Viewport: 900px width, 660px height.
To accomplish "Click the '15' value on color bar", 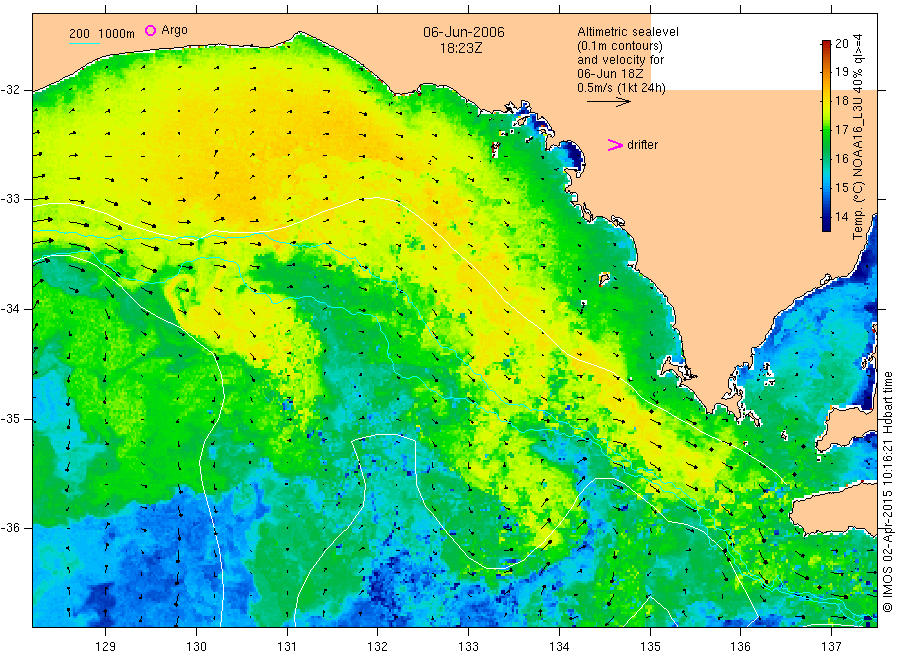I will pyautogui.click(x=841, y=188).
